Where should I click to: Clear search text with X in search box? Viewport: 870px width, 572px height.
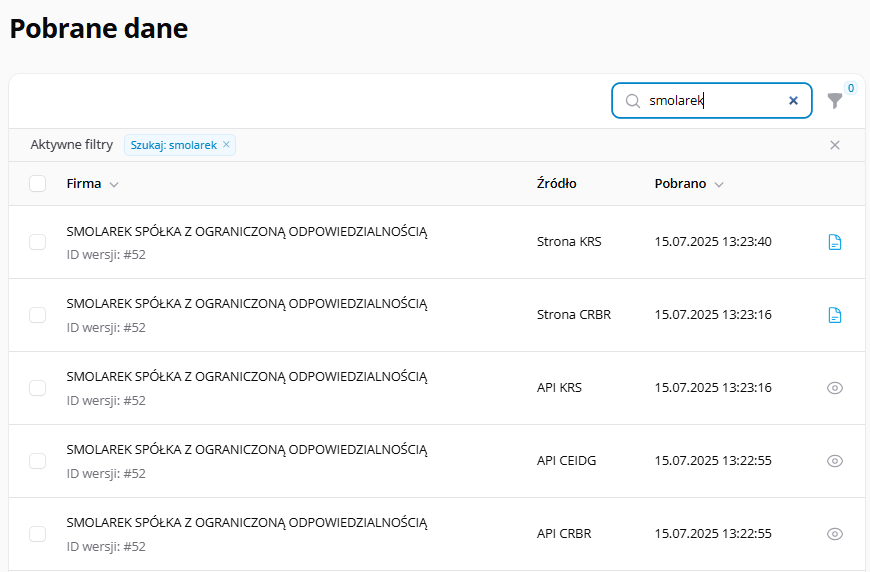pos(793,100)
